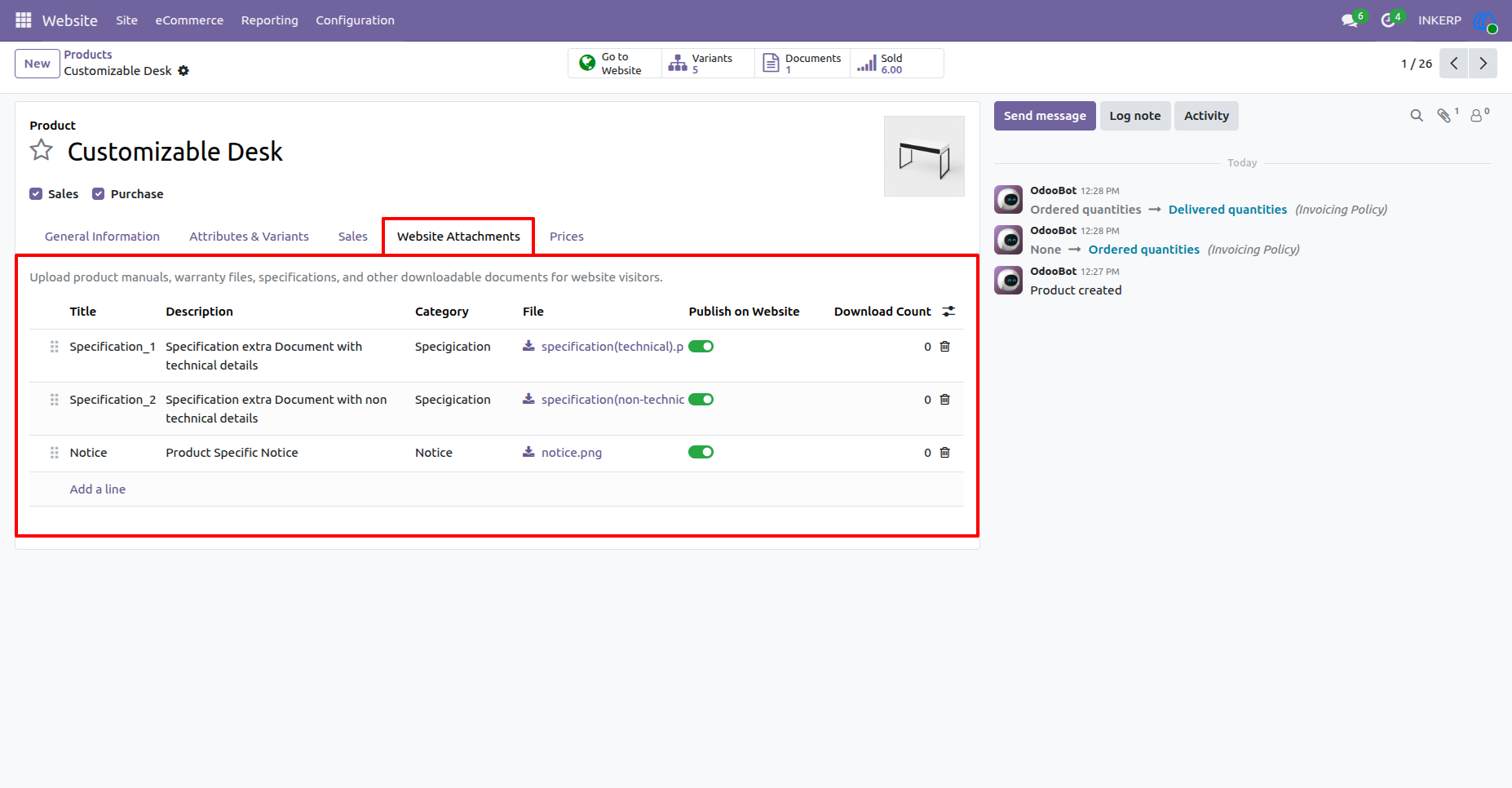Grab the Notice row drag handle

pos(55,453)
